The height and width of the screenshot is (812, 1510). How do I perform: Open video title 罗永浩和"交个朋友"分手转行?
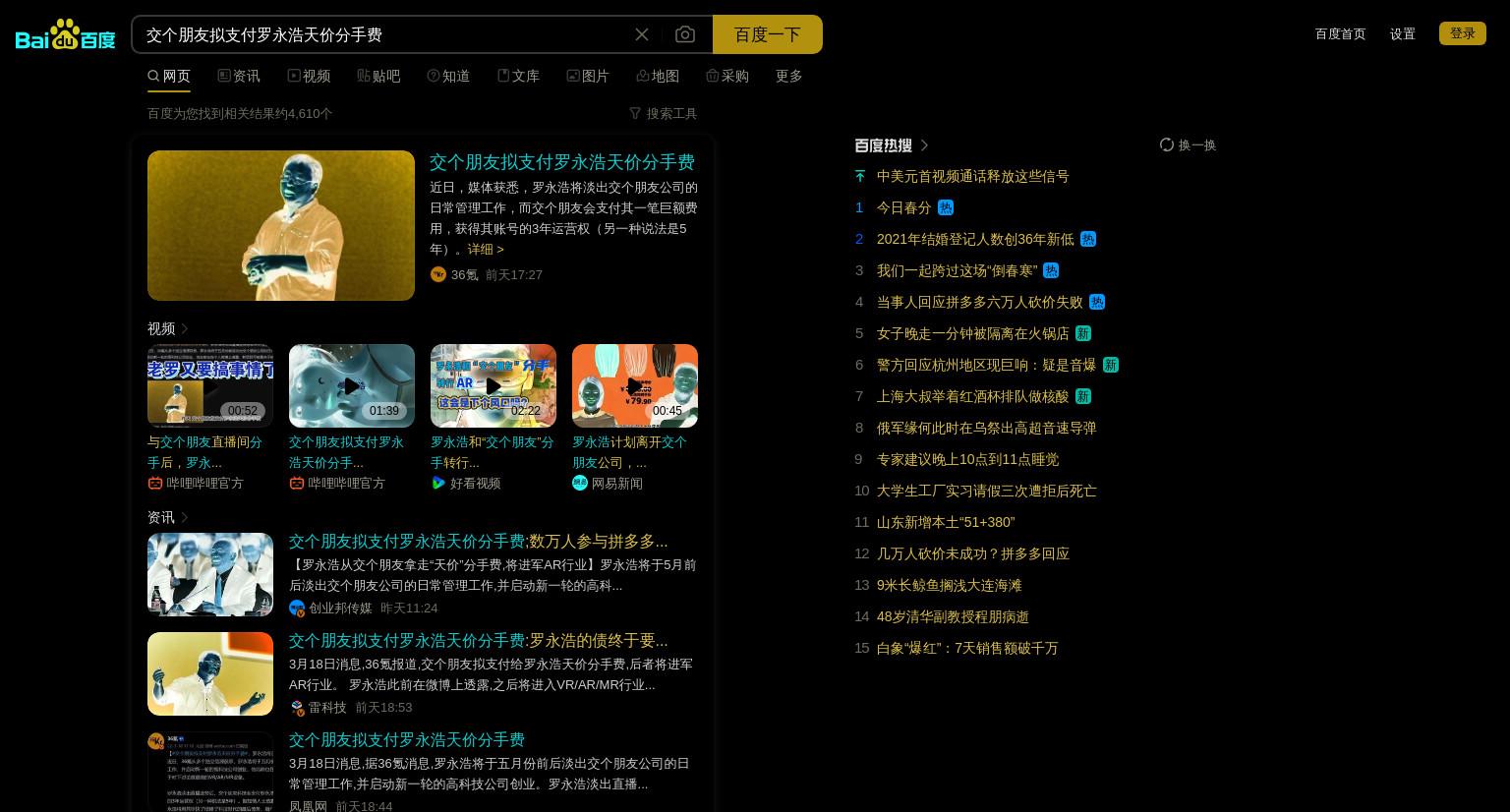pos(493,452)
